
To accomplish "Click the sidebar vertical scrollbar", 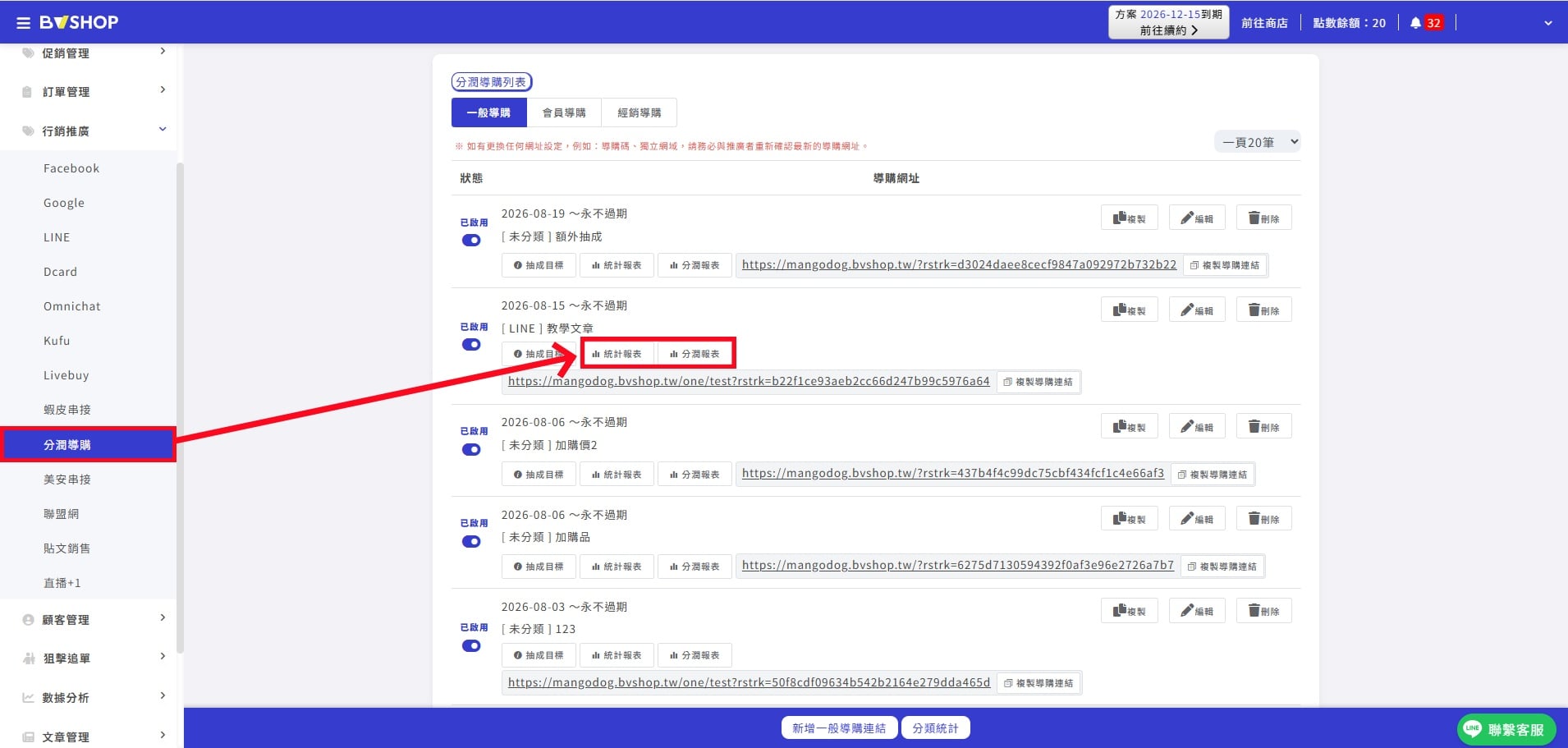I will [x=180, y=406].
